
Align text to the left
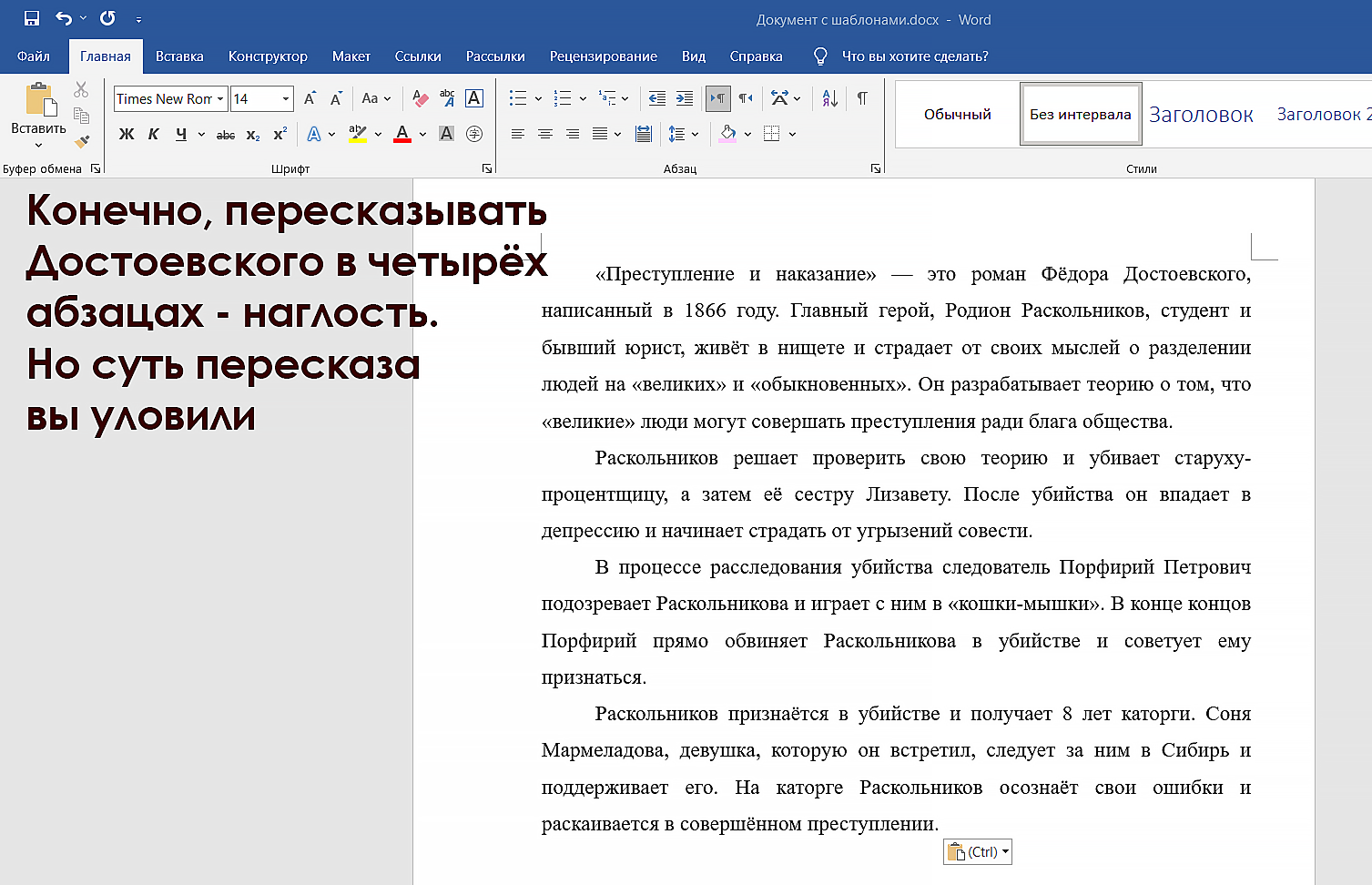[x=517, y=134]
